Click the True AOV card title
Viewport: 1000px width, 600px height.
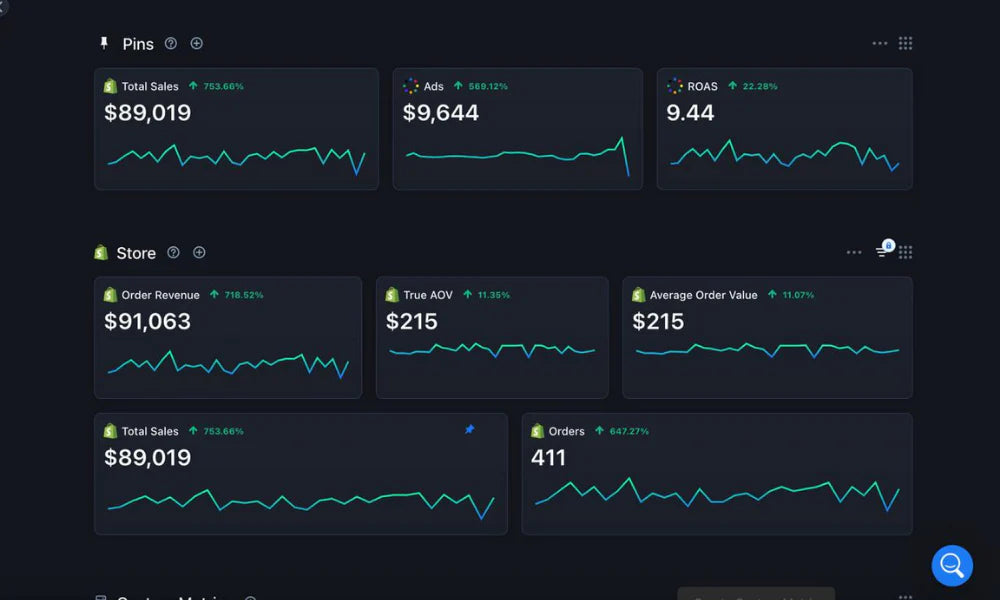(428, 295)
